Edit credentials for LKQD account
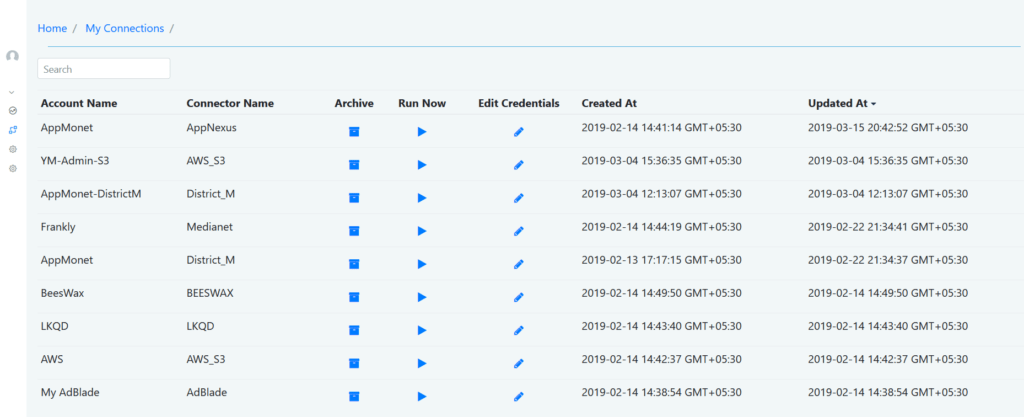Image resolution: width=1024 pixels, height=417 pixels. pyautogui.click(x=519, y=330)
